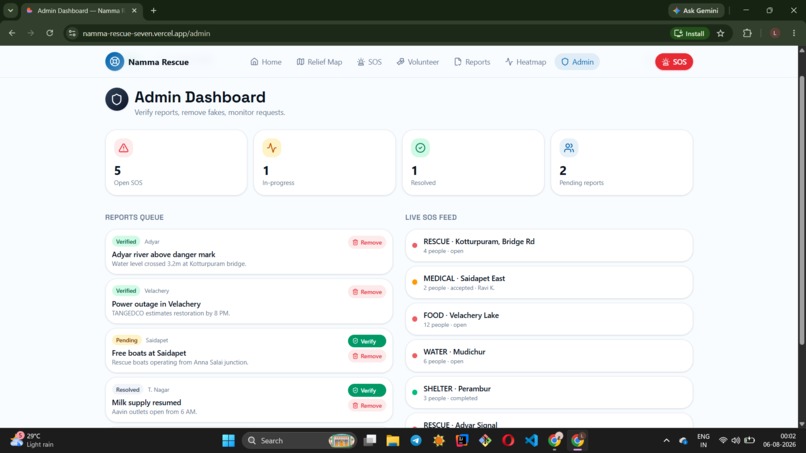
Task: Open MEDICAL · Saidapet East feed item
Action: (548, 282)
